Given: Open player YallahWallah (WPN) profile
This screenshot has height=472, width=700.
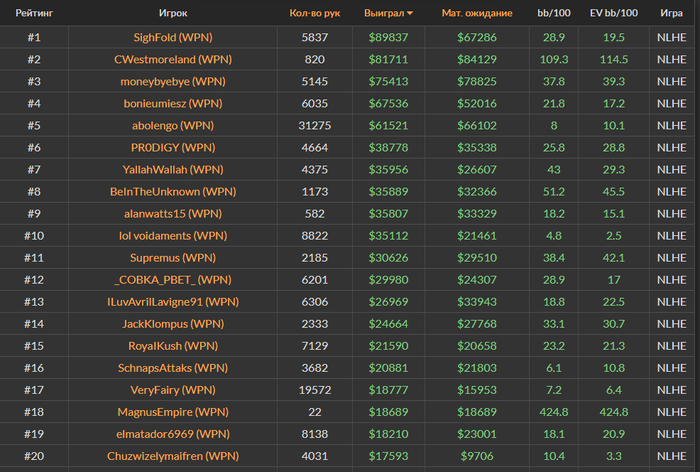Looking at the screenshot, I should pyautogui.click(x=173, y=169).
